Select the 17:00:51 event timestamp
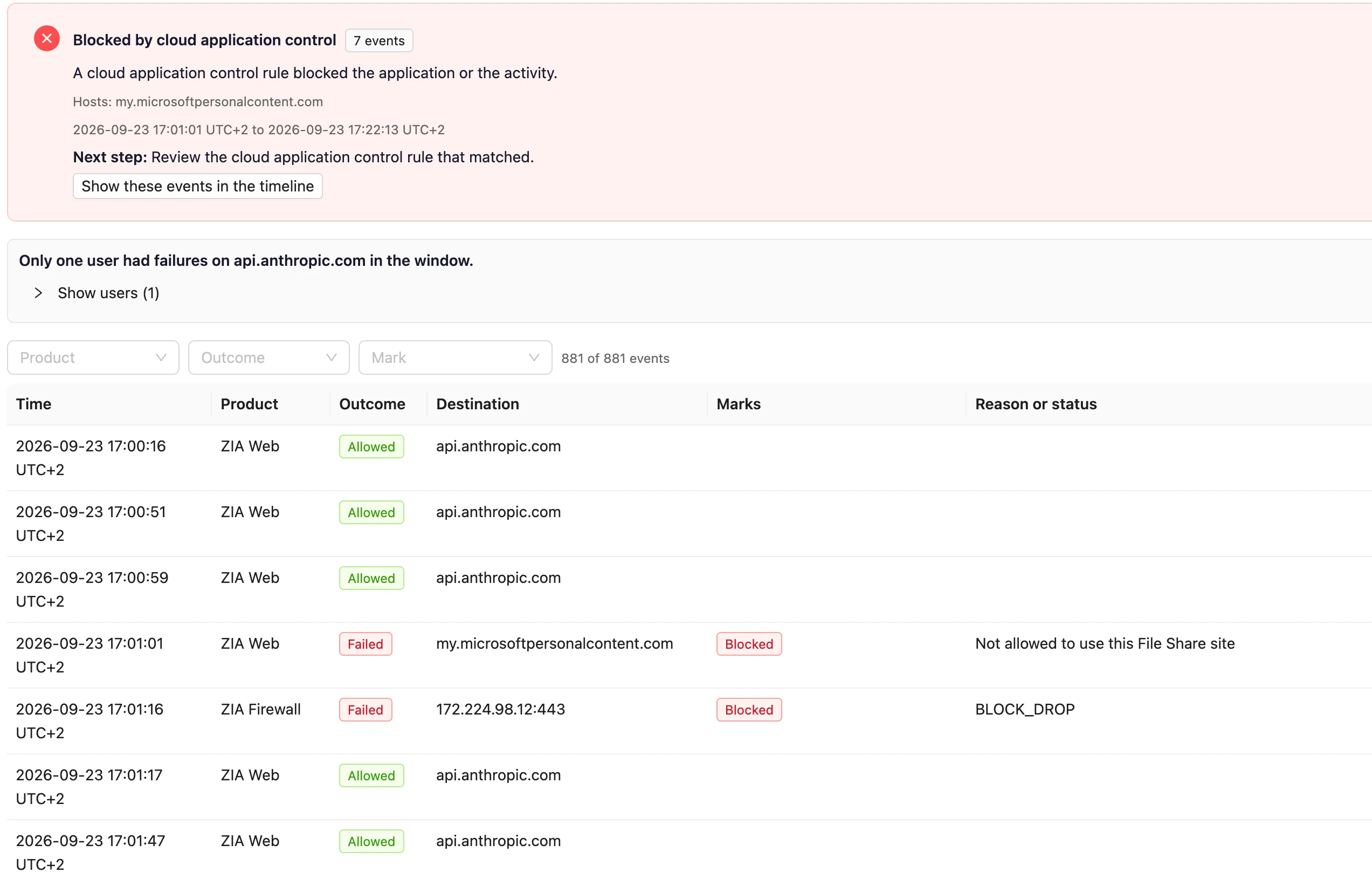 tap(91, 524)
